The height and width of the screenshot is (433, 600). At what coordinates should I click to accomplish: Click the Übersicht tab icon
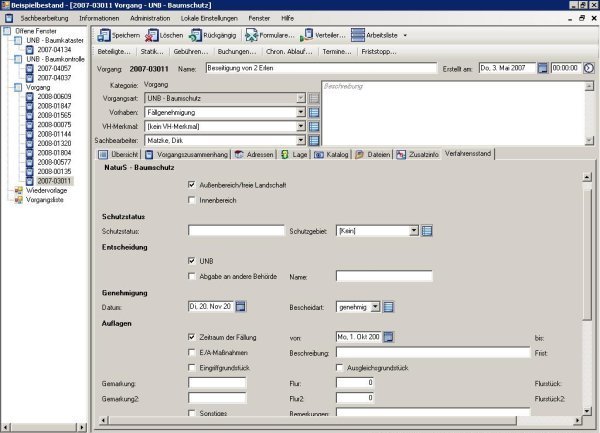[103, 155]
